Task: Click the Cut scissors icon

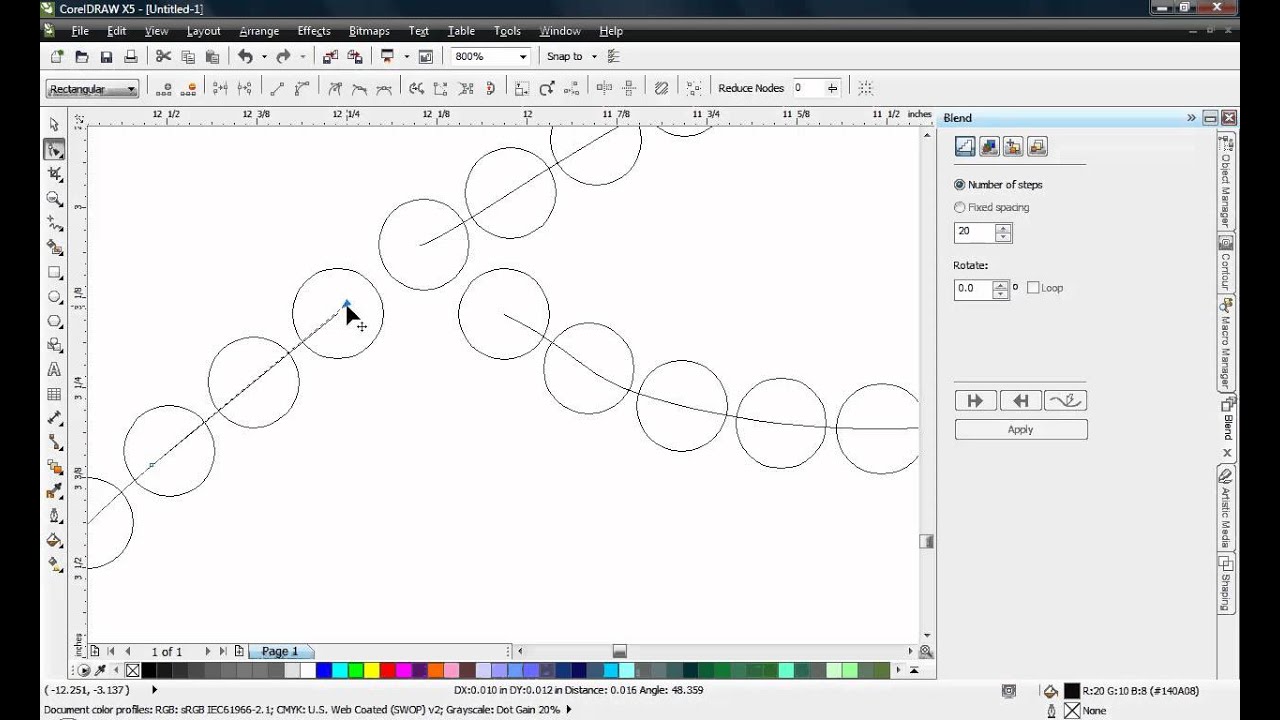Action: click(x=163, y=57)
